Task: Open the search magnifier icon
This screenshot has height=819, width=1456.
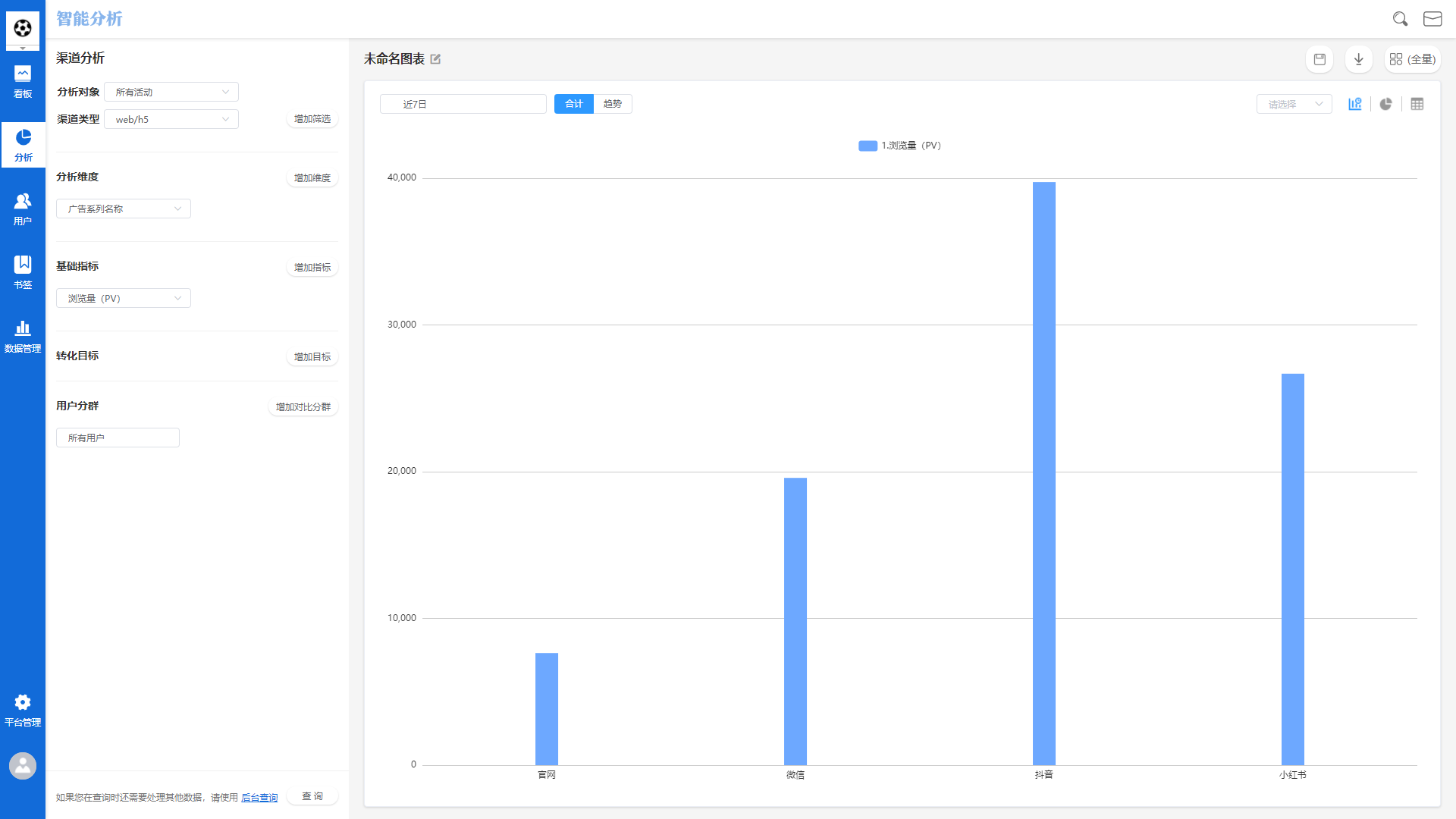Action: [1400, 19]
